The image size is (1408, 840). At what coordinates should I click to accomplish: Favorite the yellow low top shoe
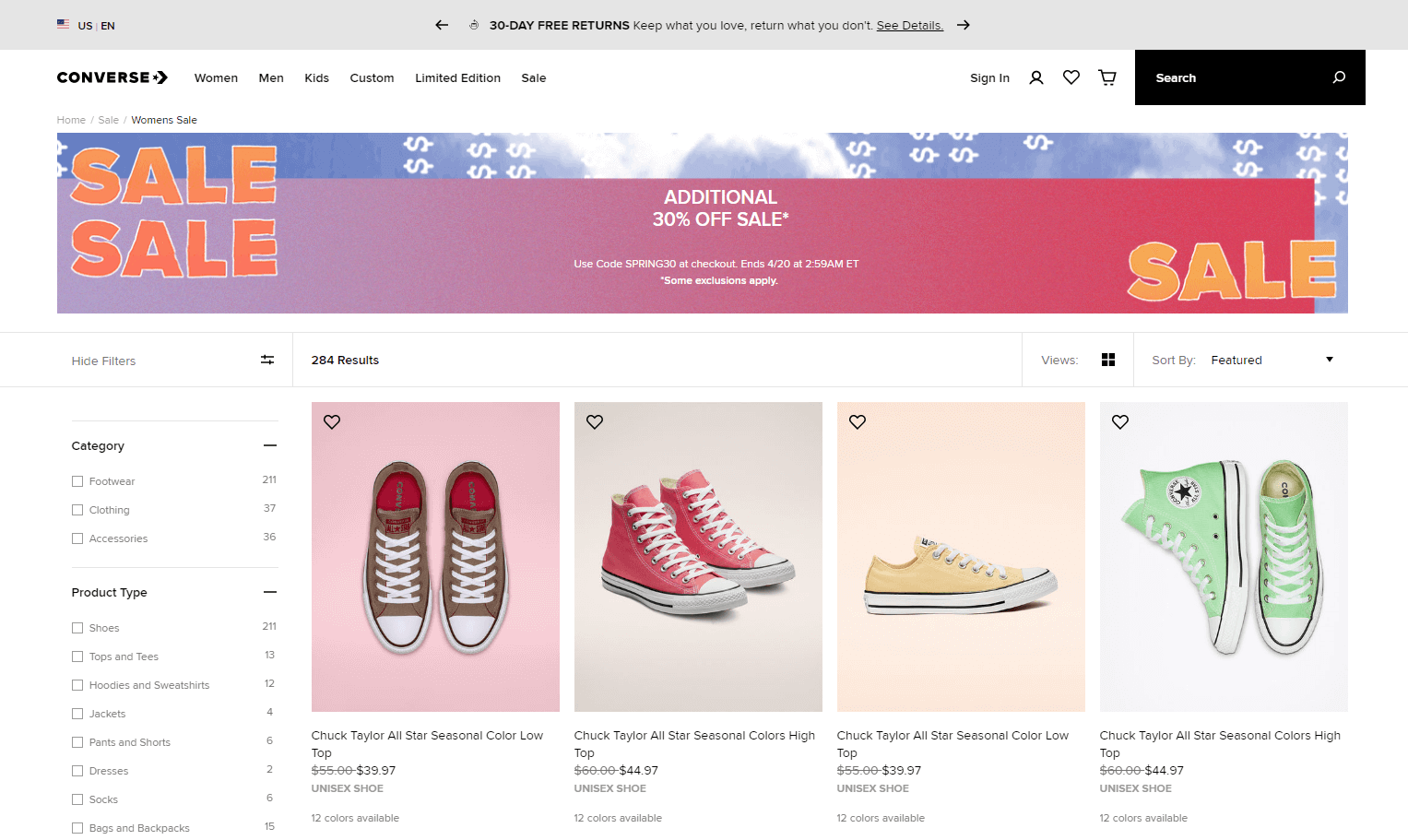pos(858,421)
